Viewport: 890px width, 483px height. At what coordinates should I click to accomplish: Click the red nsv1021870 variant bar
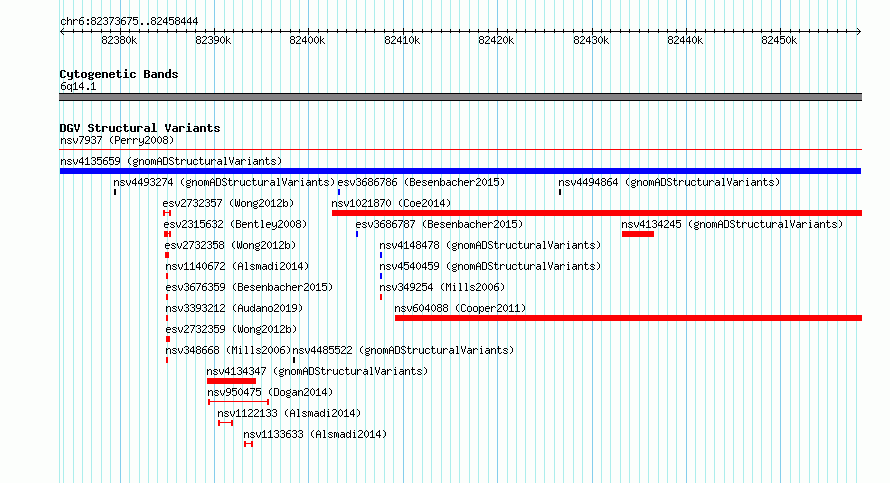click(x=597, y=213)
